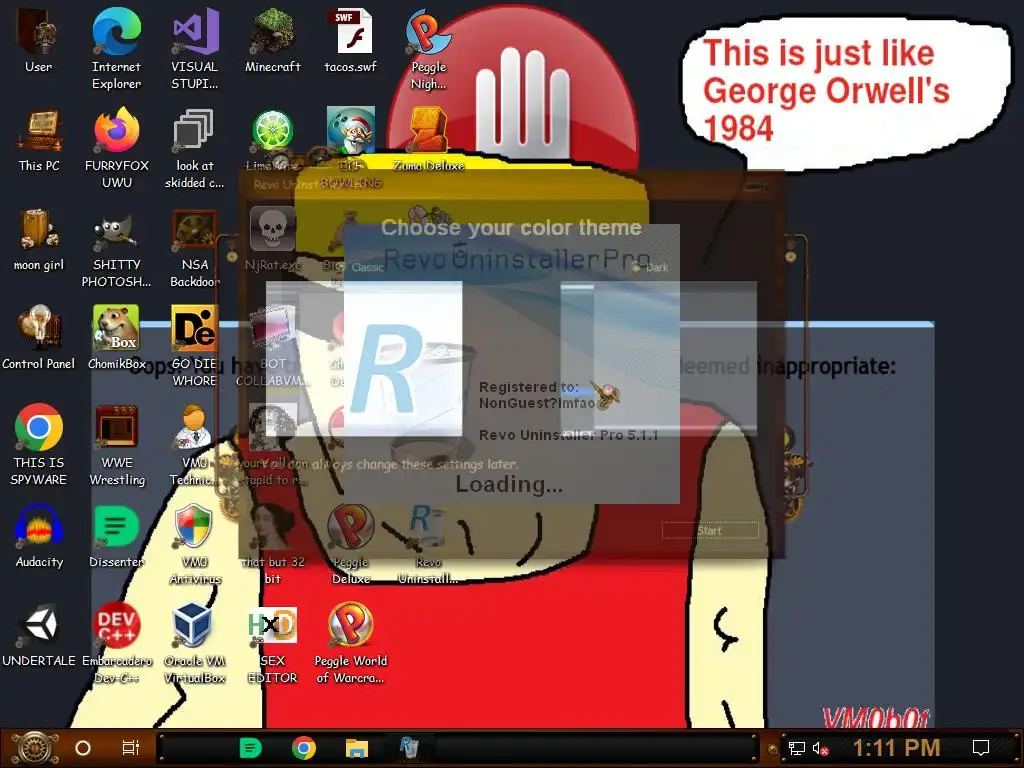
Task: Launch the LimeWire desktop icon
Action: 272,140
